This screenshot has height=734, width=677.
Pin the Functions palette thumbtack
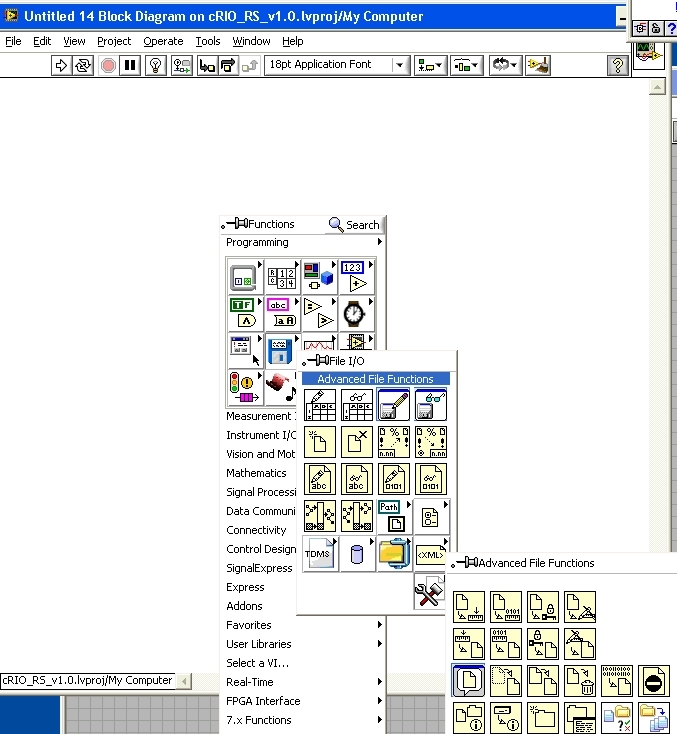tap(235, 224)
